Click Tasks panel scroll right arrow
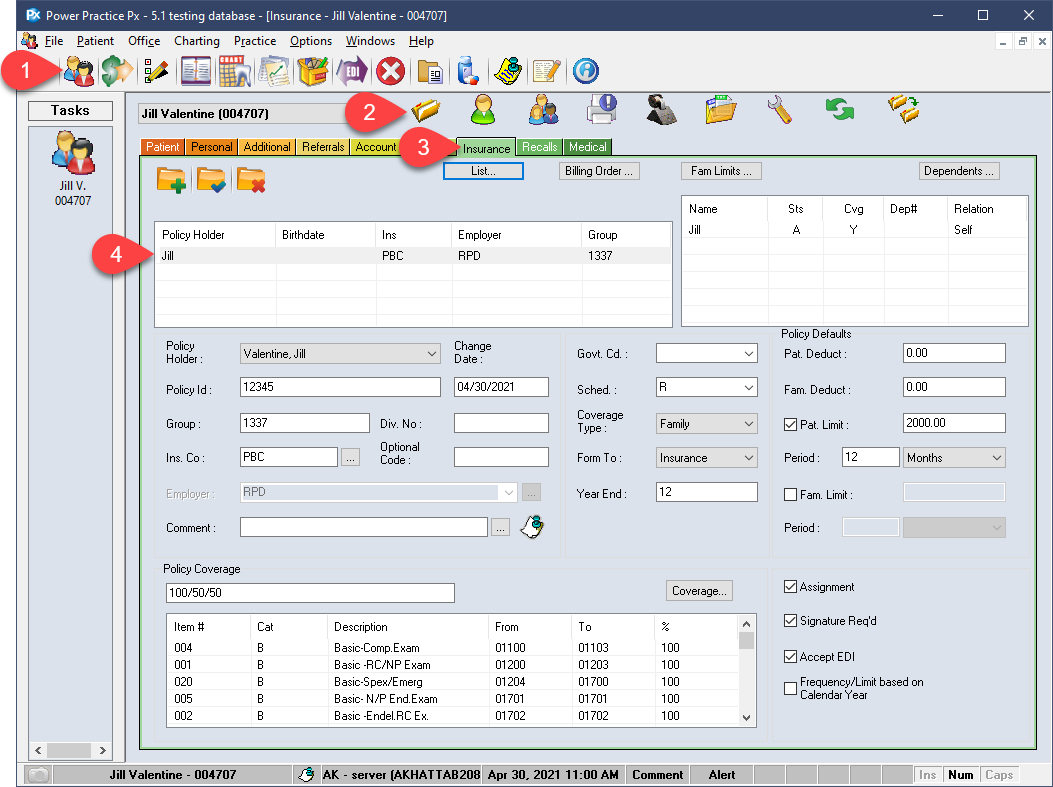The height and width of the screenshot is (787, 1053). tap(102, 750)
